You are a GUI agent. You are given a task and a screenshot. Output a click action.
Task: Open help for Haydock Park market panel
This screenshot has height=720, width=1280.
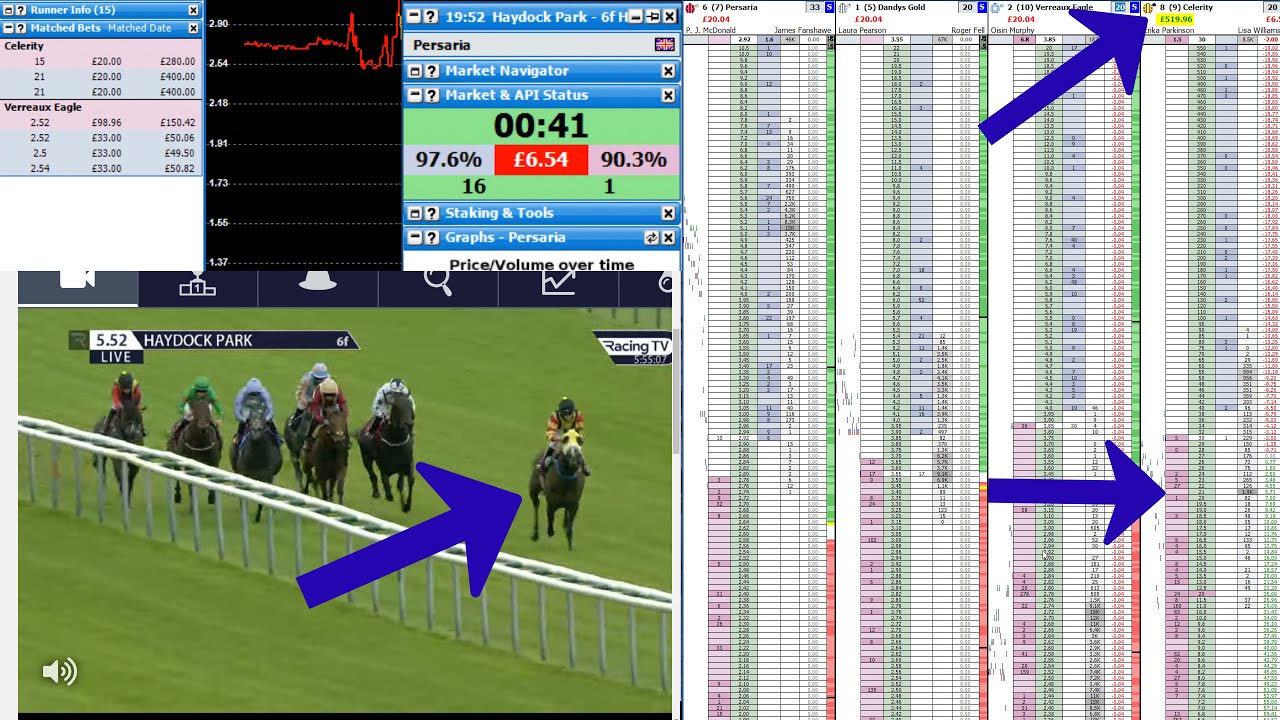coord(432,17)
